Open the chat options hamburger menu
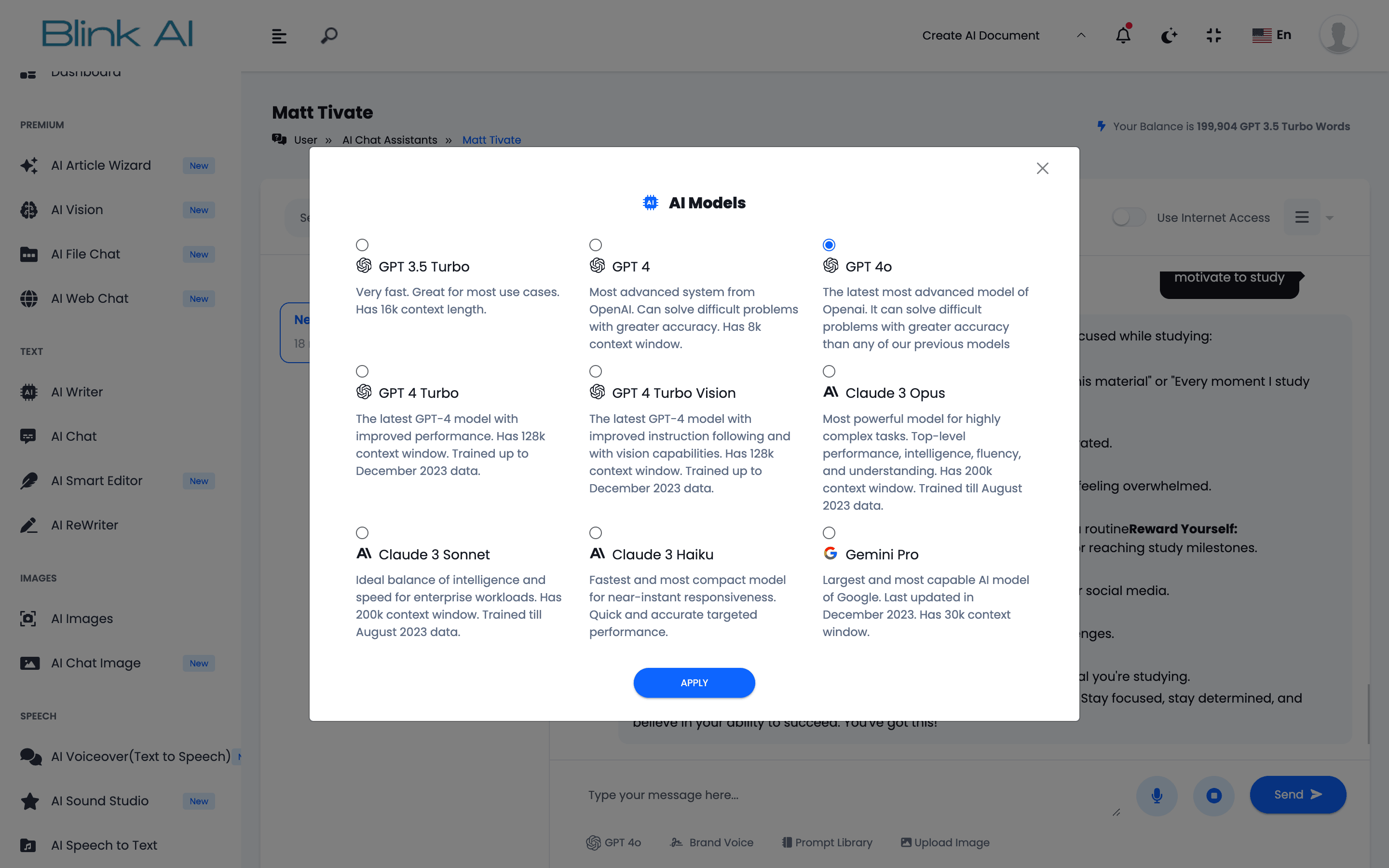Image resolution: width=1389 pixels, height=868 pixels. coord(1301,217)
